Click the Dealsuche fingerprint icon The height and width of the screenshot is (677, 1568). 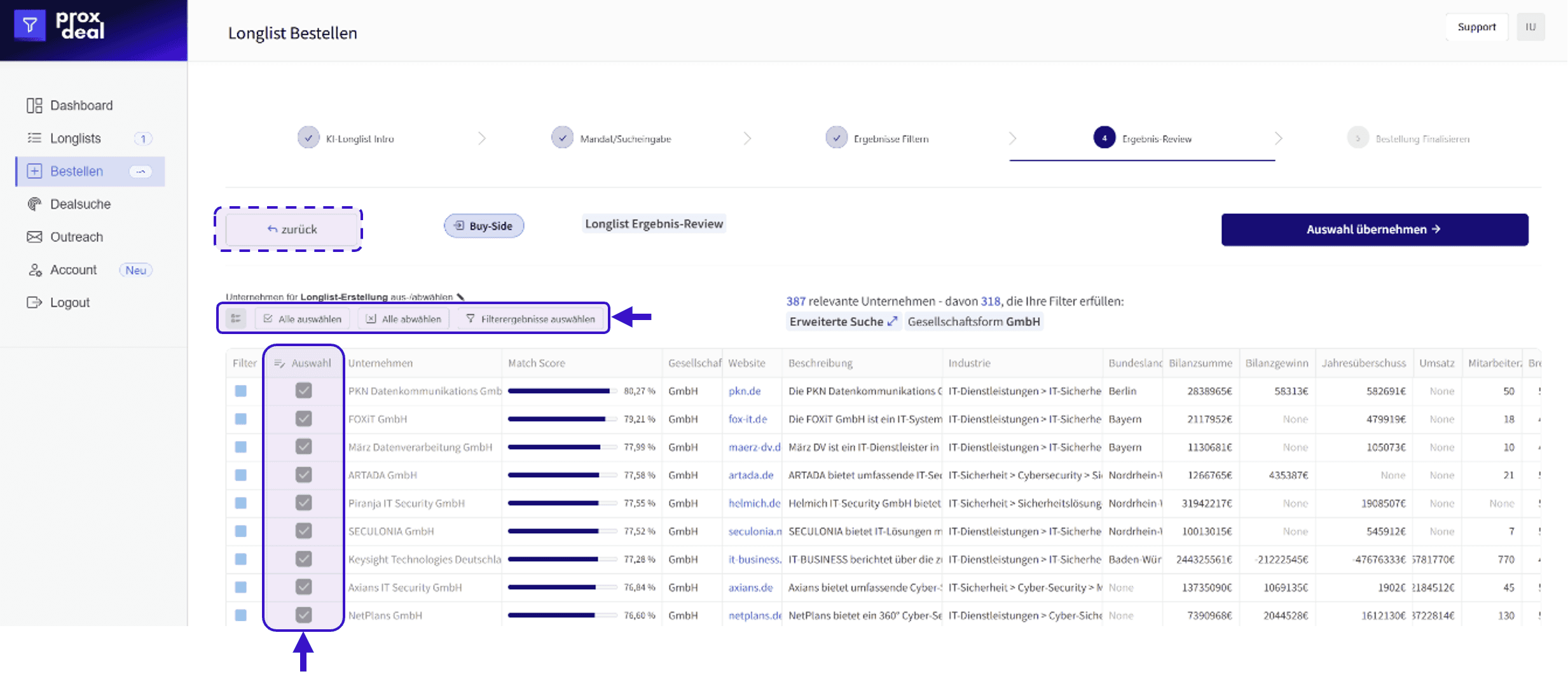34,204
